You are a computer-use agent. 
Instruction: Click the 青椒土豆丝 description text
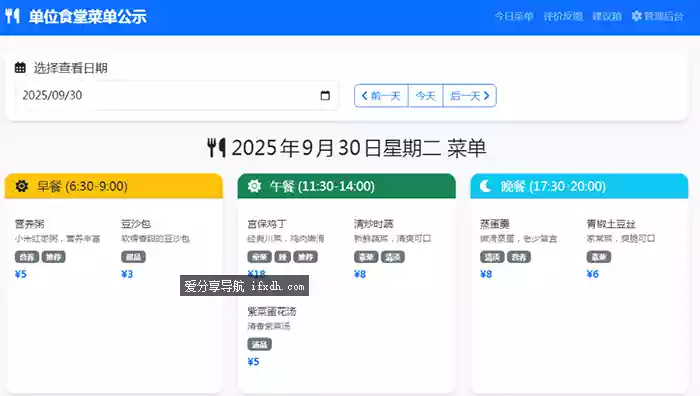(x=621, y=238)
